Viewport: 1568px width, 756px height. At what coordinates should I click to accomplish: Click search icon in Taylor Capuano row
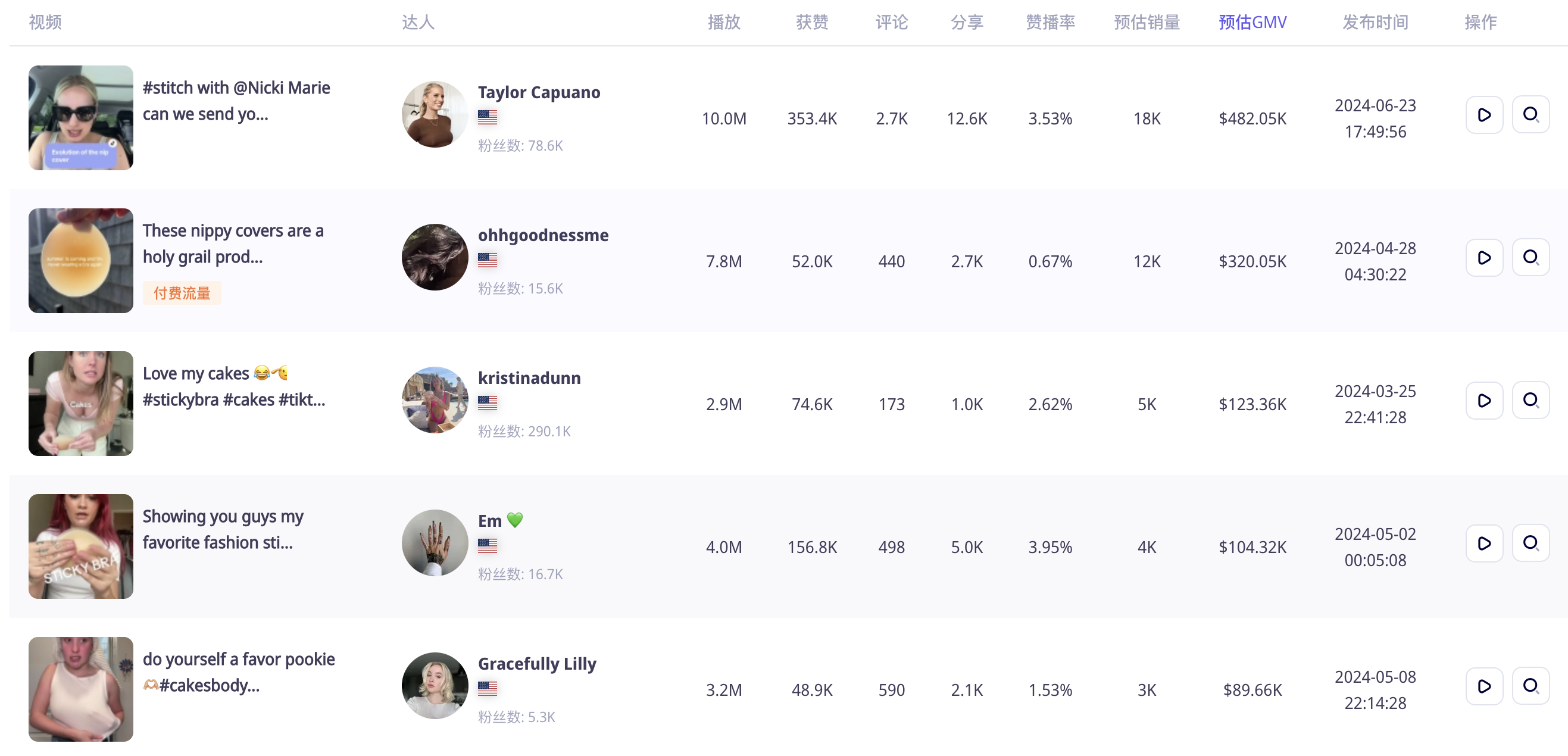[1530, 115]
